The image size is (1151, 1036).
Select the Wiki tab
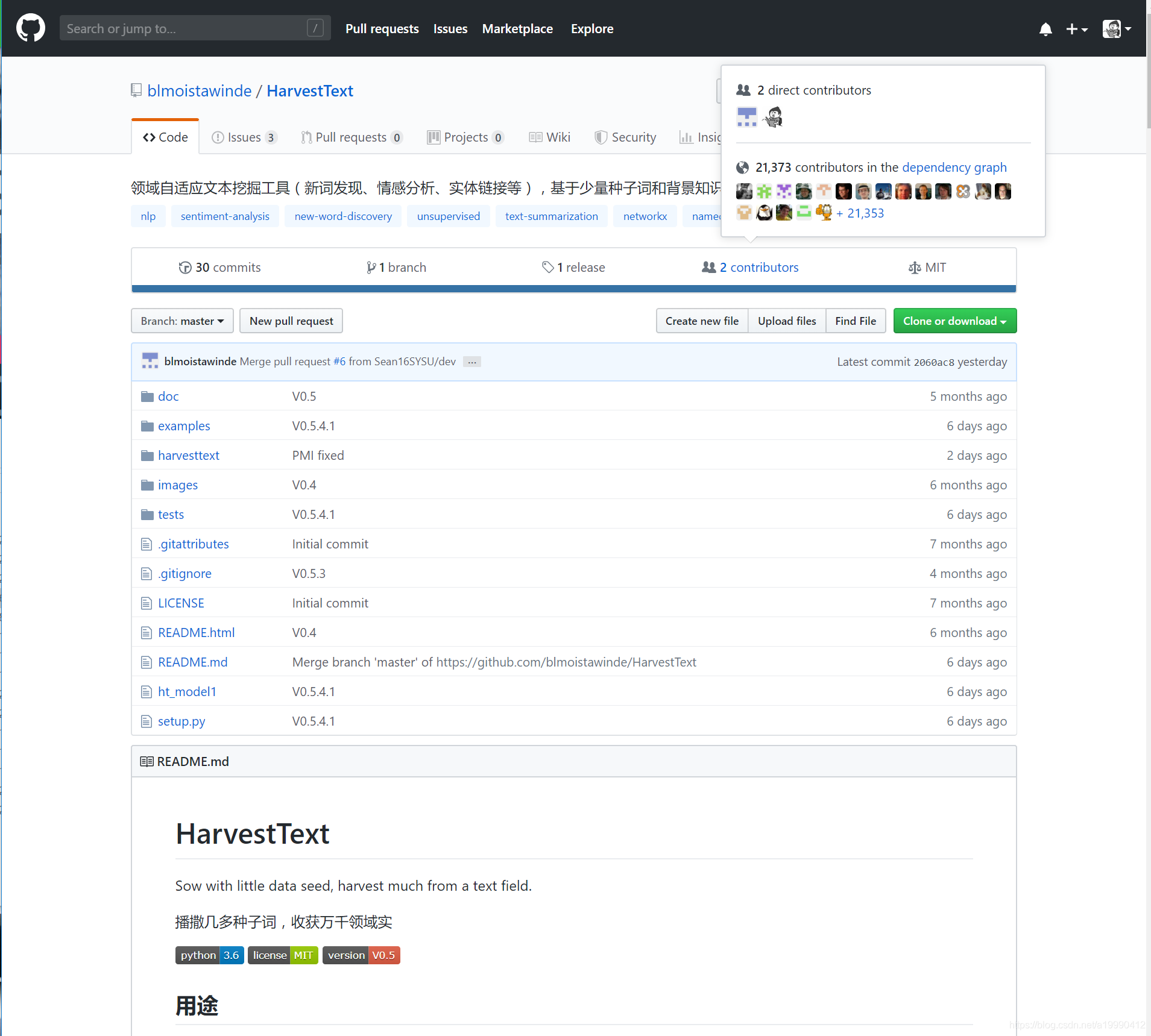[x=550, y=137]
